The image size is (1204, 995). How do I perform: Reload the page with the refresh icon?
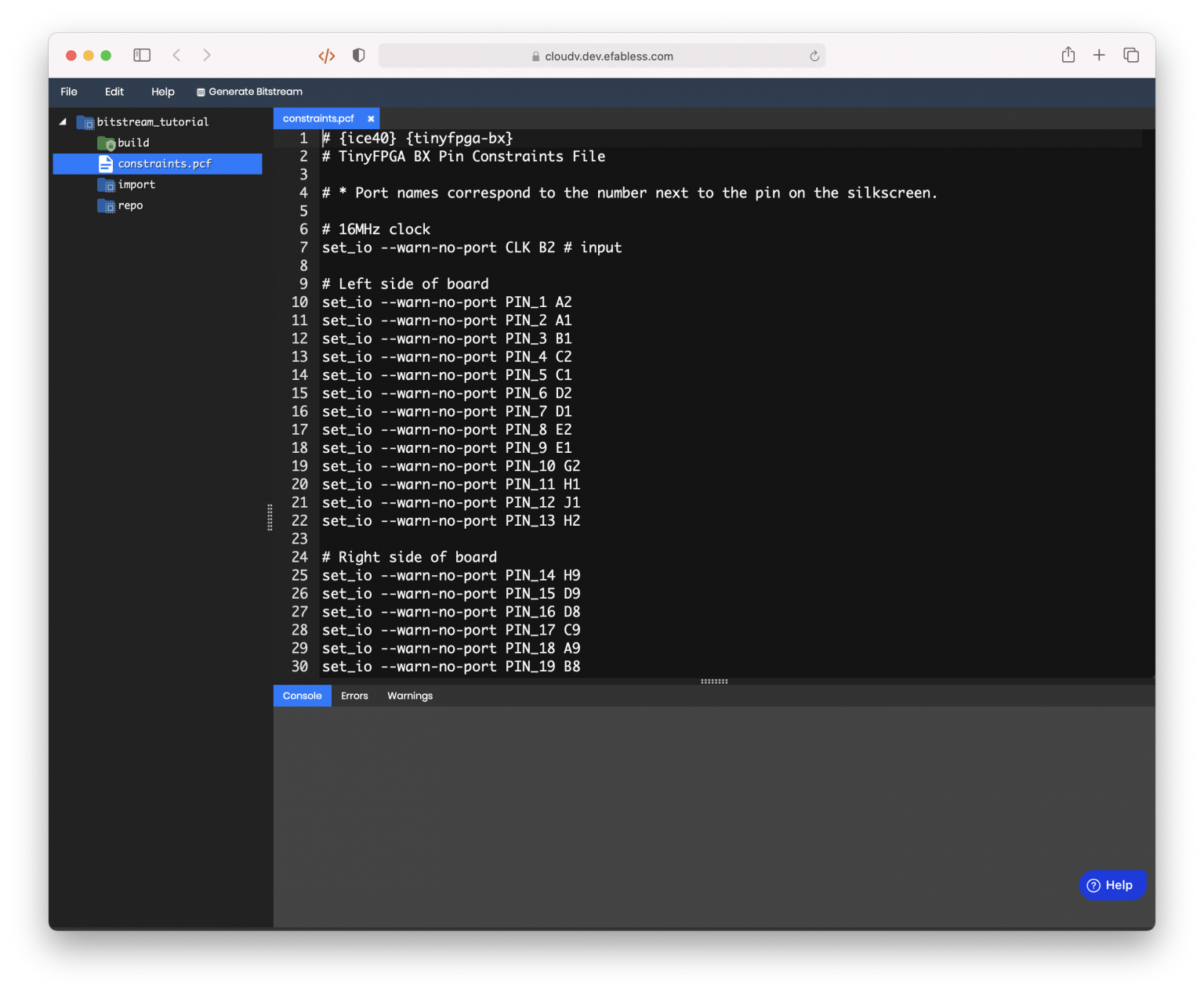coord(814,56)
